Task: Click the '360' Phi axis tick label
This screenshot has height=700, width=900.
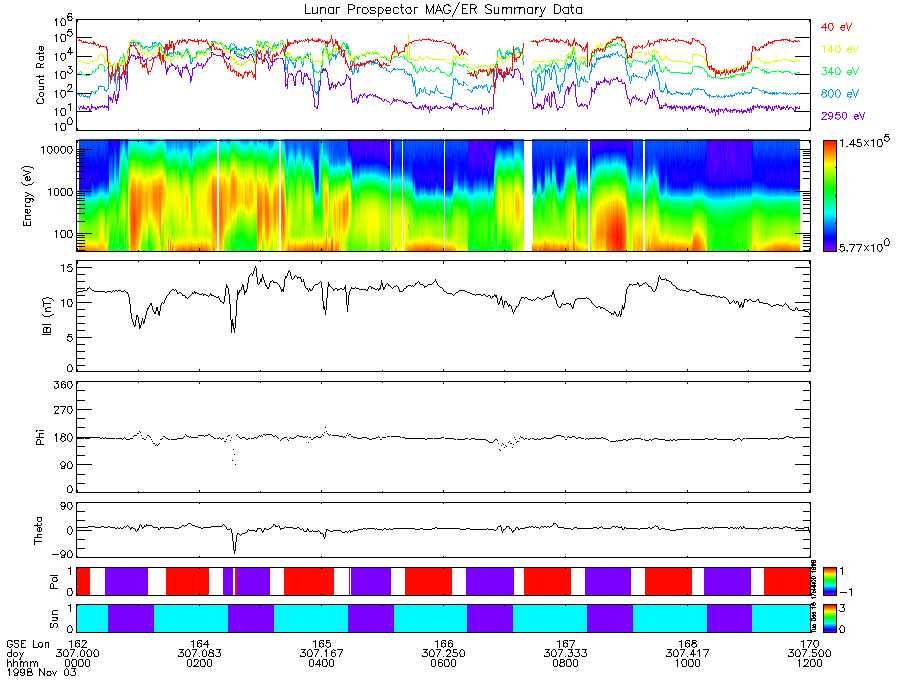Action: tap(64, 385)
